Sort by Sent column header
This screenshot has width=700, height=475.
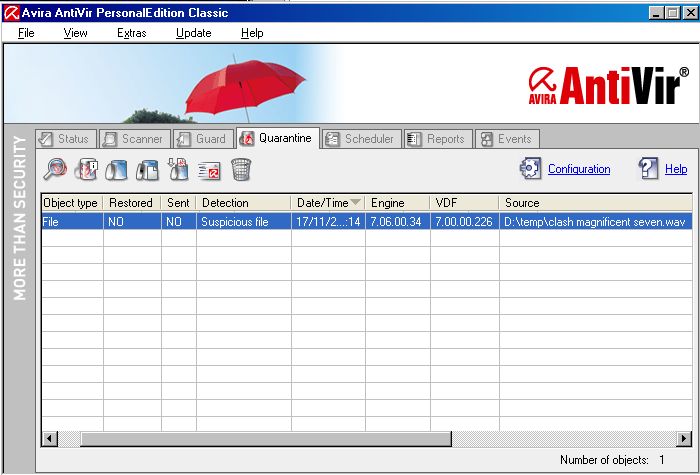[x=179, y=203]
